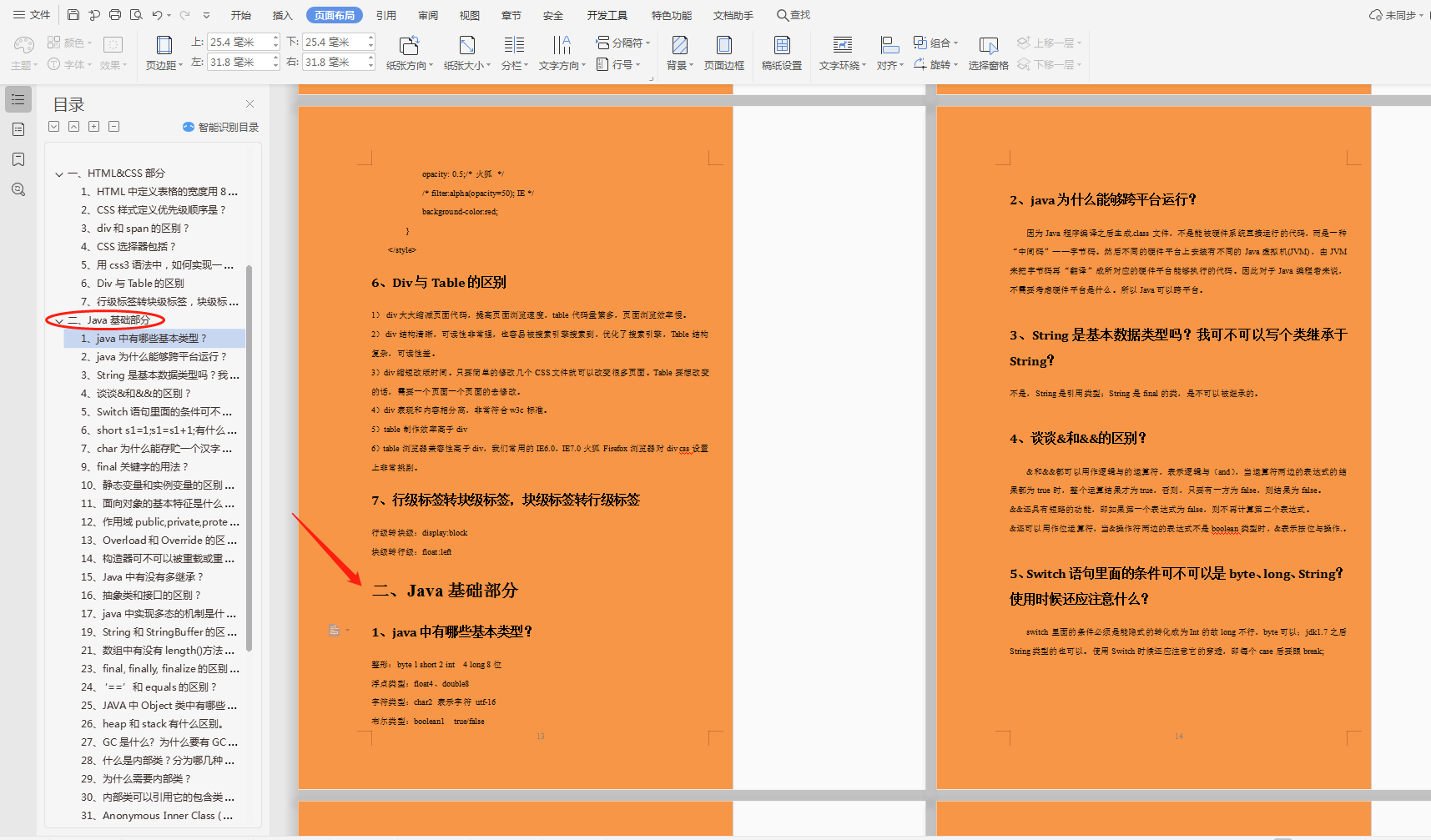Click the Page Border (页面边框) icon
The image size is (1431, 840).
click(x=724, y=53)
